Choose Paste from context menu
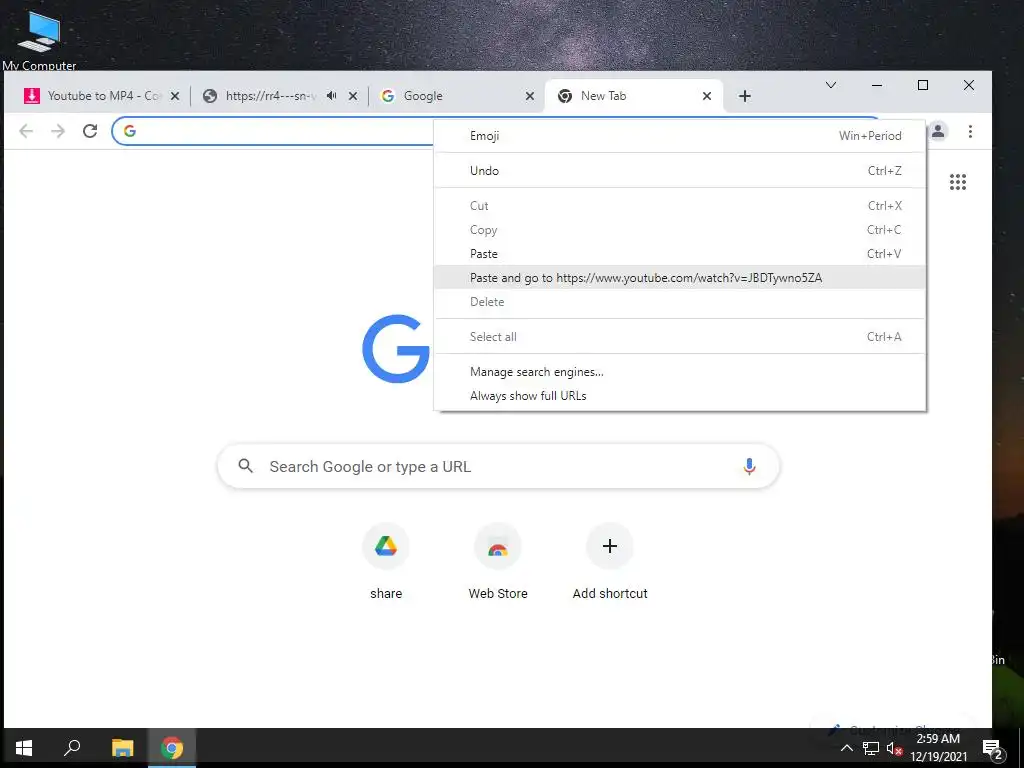The width and height of the screenshot is (1024, 768). 680,253
